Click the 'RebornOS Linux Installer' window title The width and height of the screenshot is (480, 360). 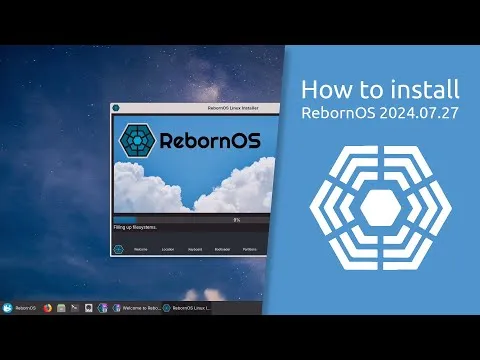coord(233,108)
